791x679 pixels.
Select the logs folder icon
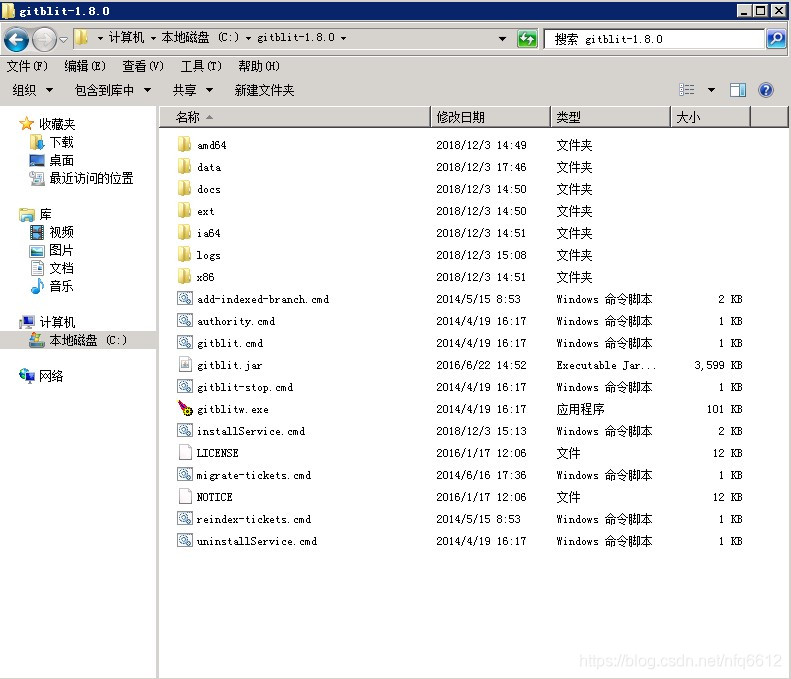click(184, 254)
